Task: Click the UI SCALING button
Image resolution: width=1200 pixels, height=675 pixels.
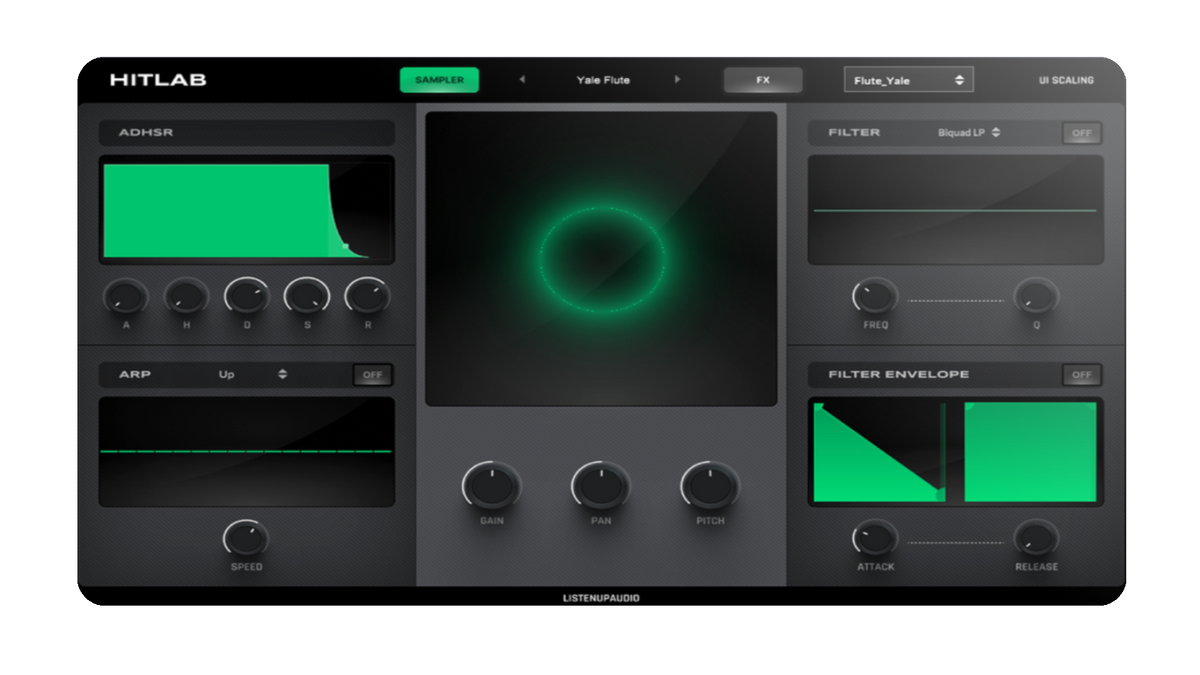Action: 1066,80
